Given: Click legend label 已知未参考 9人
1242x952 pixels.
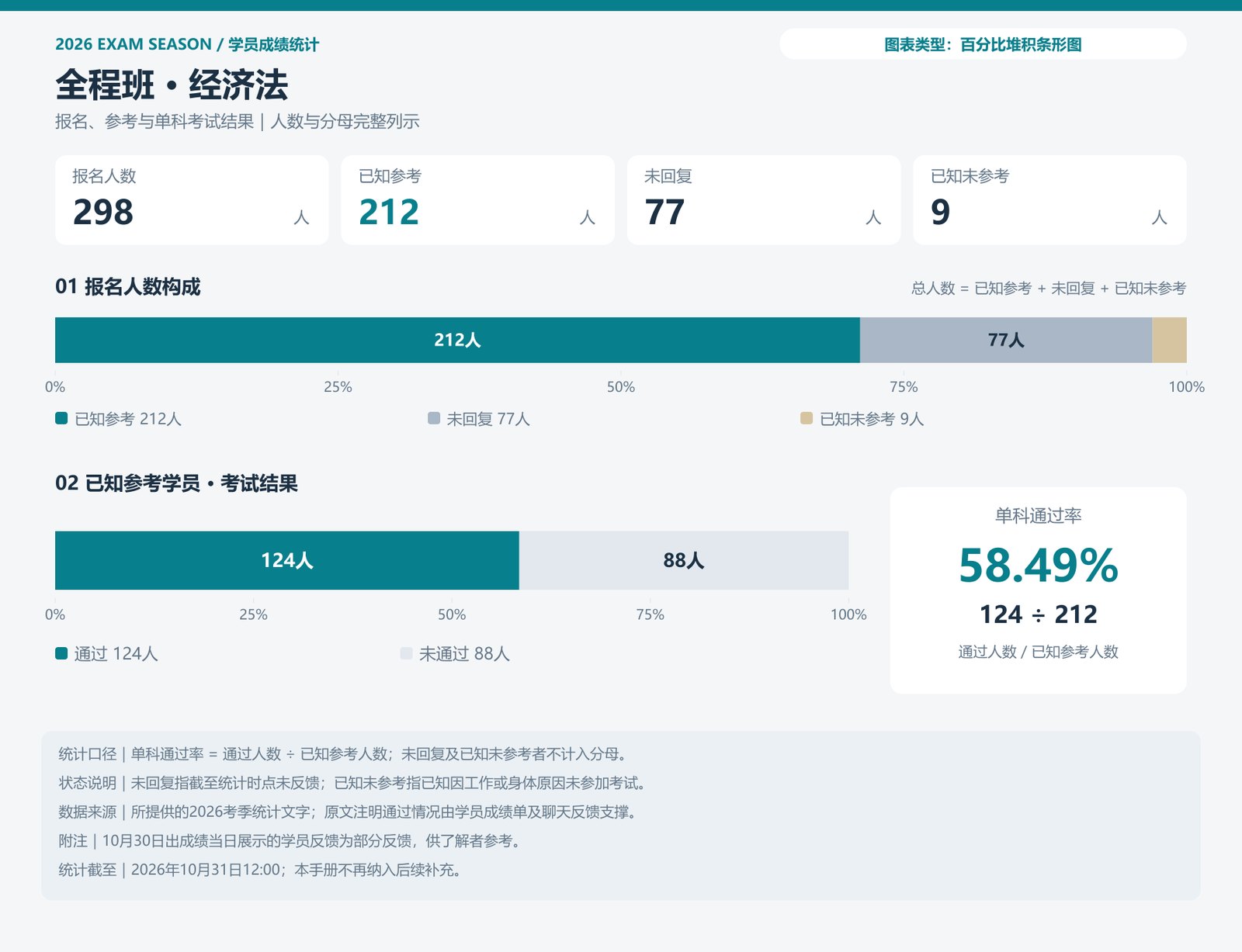Looking at the screenshot, I should (x=872, y=419).
